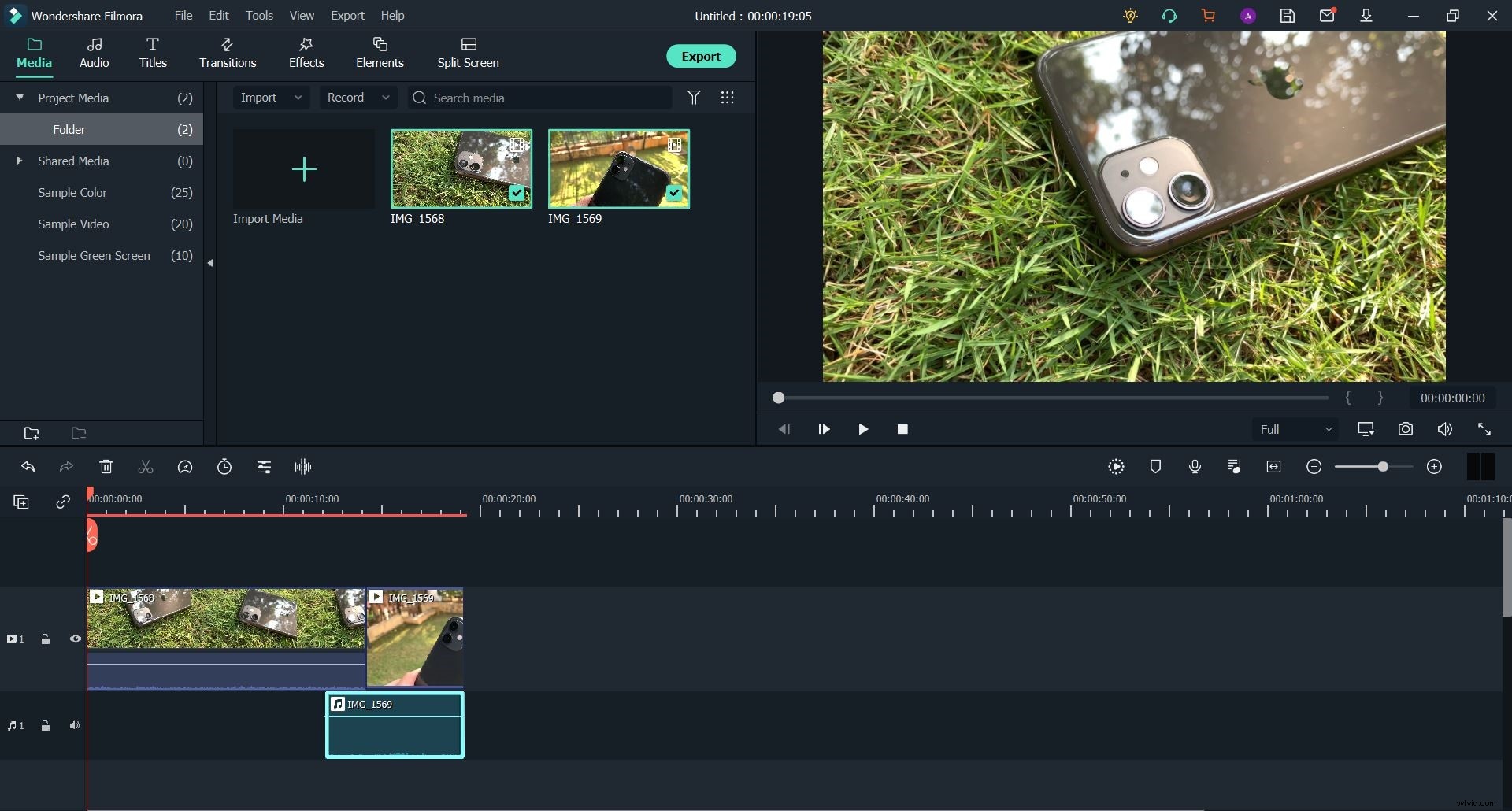This screenshot has width=1512, height=811.
Task: Take a Snapshot of the preview frame
Action: coord(1406,429)
